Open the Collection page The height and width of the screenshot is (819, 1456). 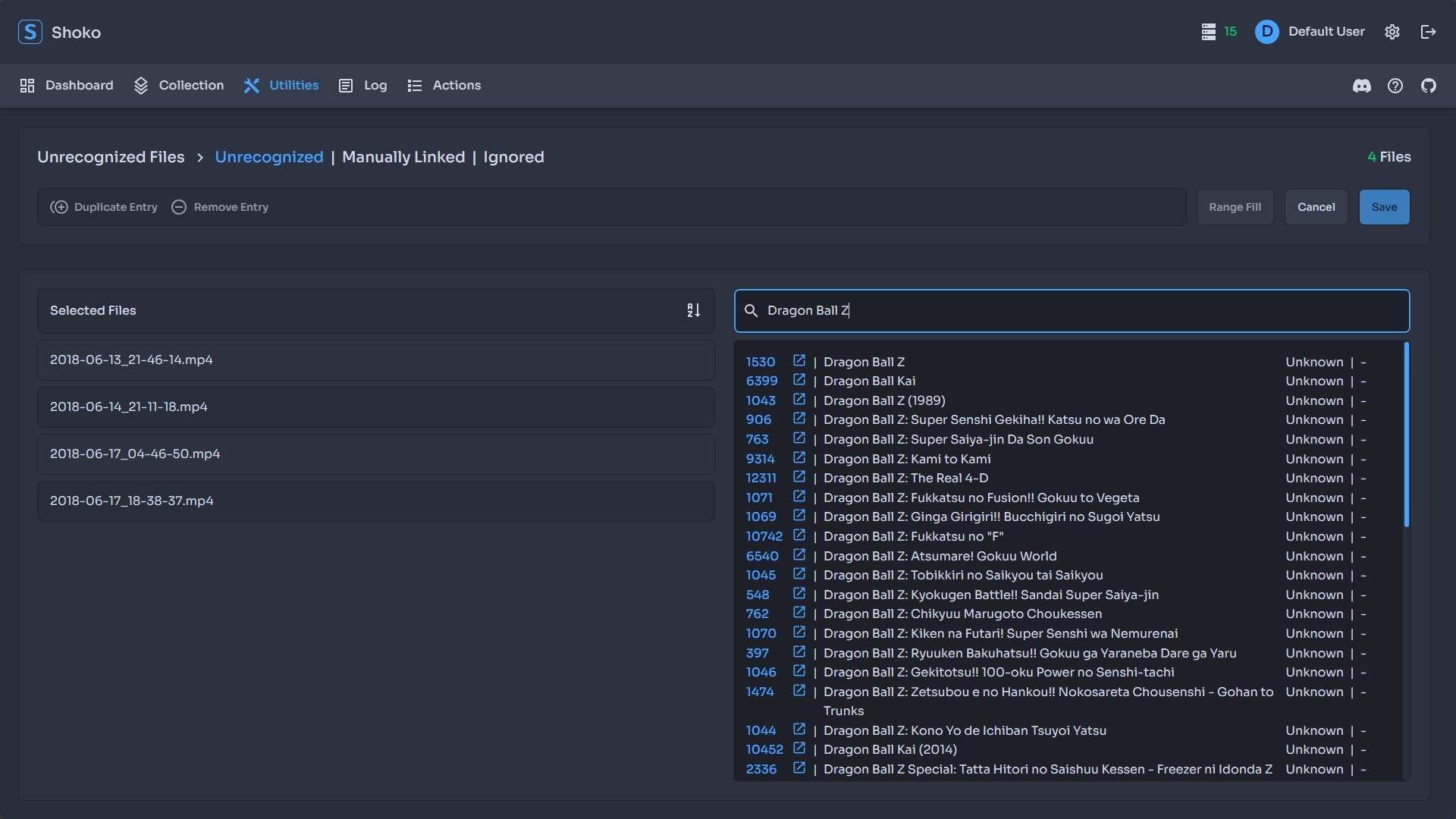pyautogui.click(x=179, y=86)
